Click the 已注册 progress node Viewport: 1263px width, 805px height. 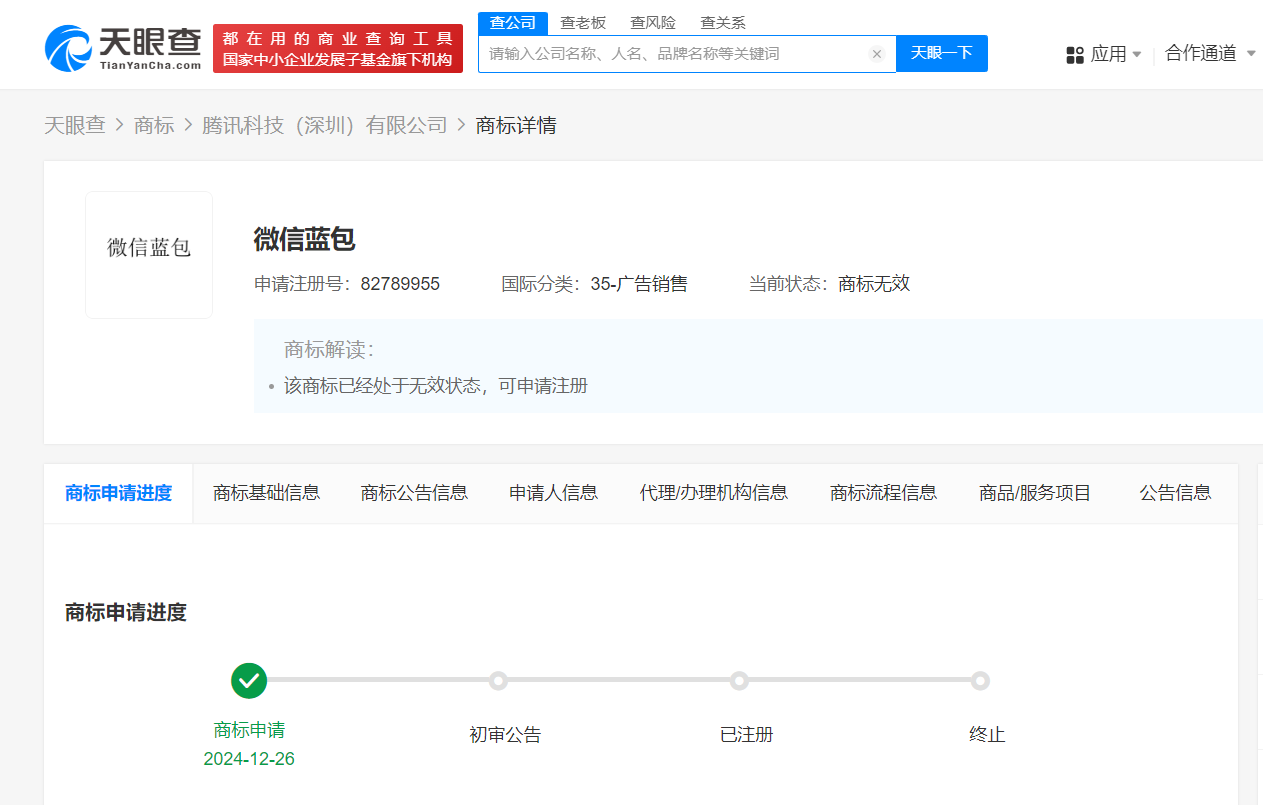(x=739, y=680)
